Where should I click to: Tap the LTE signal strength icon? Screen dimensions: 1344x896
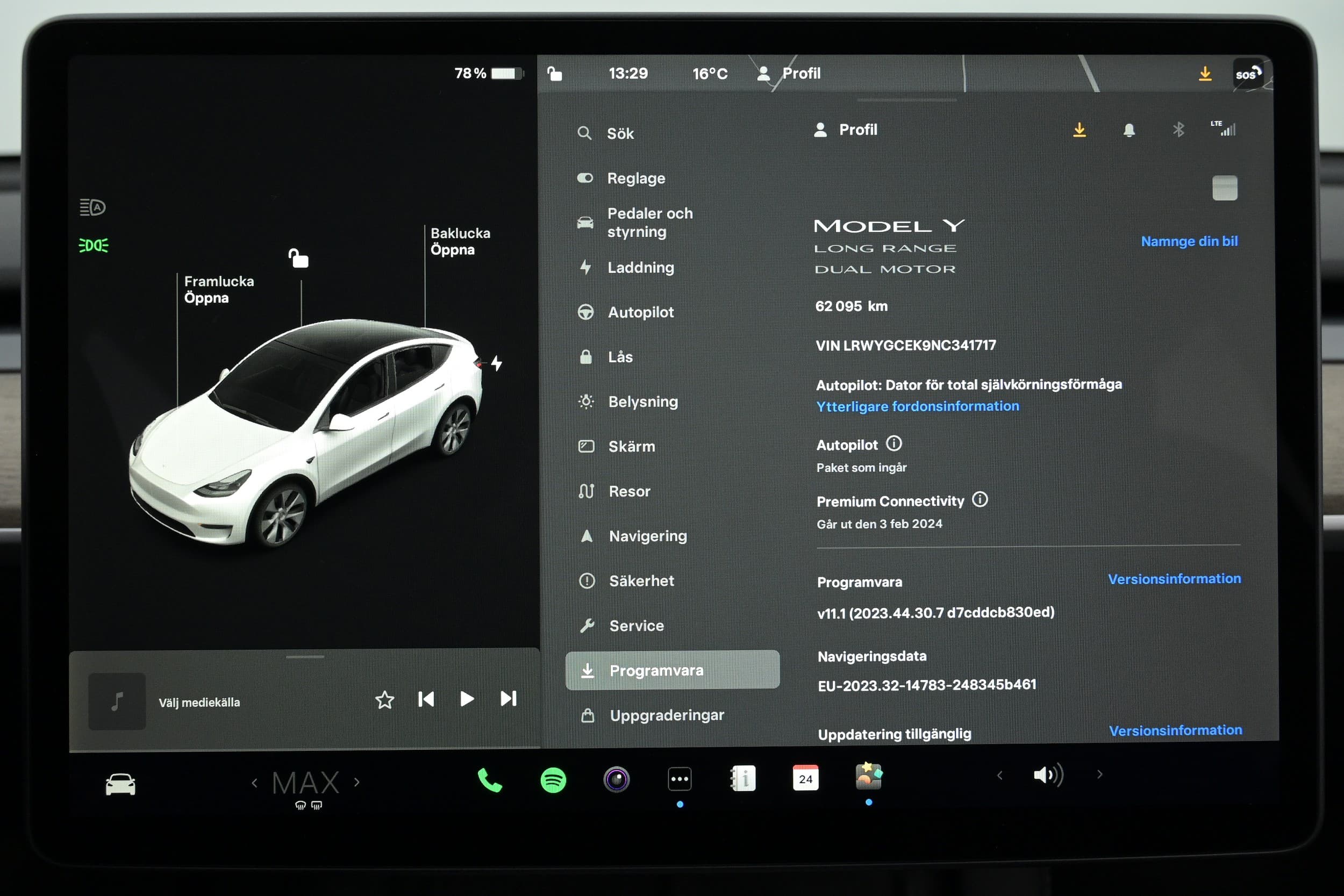[1224, 128]
